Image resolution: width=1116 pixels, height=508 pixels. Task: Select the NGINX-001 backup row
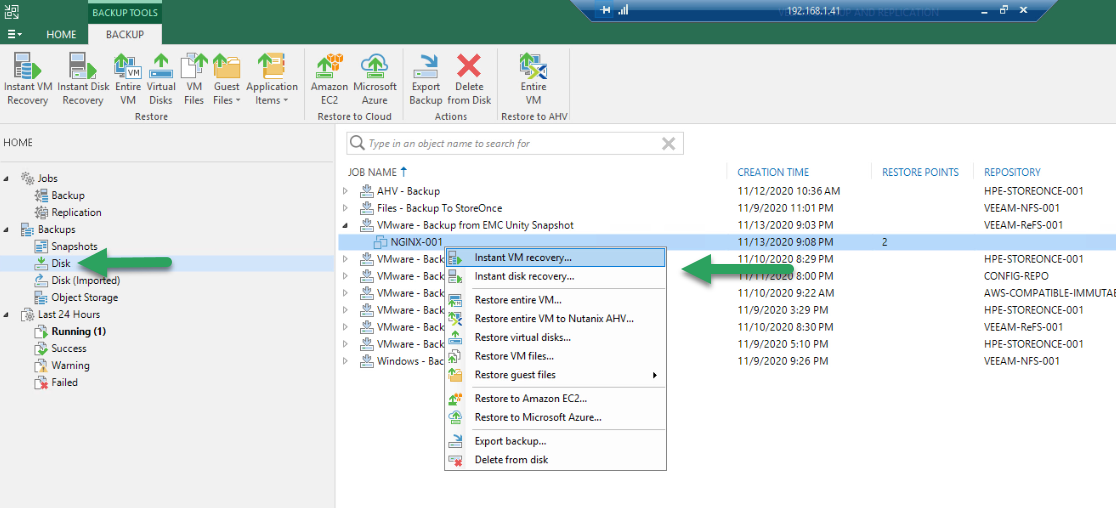pyautogui.click(x=726, y=243)
